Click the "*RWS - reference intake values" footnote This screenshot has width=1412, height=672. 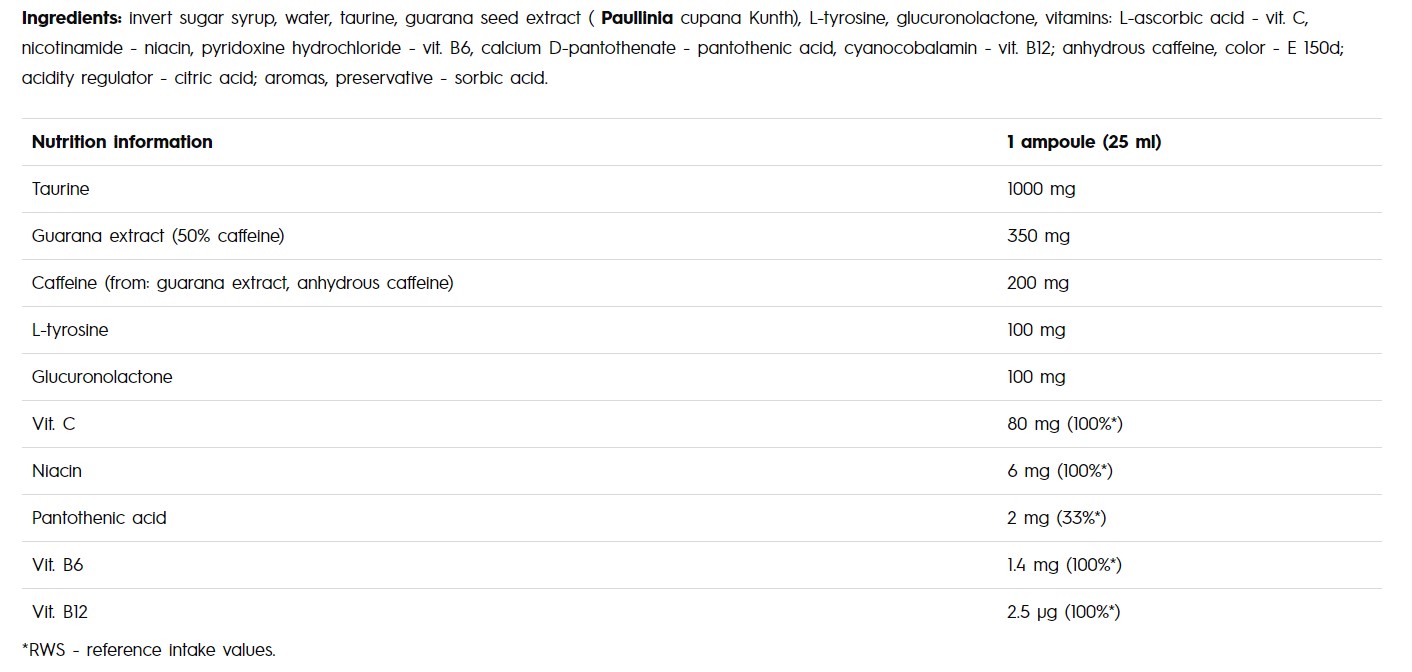click(x=148, y=650)
